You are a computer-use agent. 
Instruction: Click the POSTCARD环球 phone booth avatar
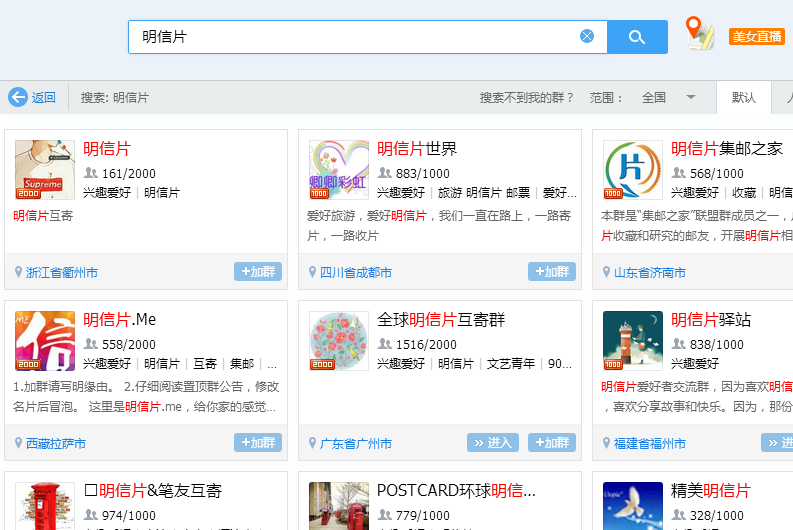(339, 506)
